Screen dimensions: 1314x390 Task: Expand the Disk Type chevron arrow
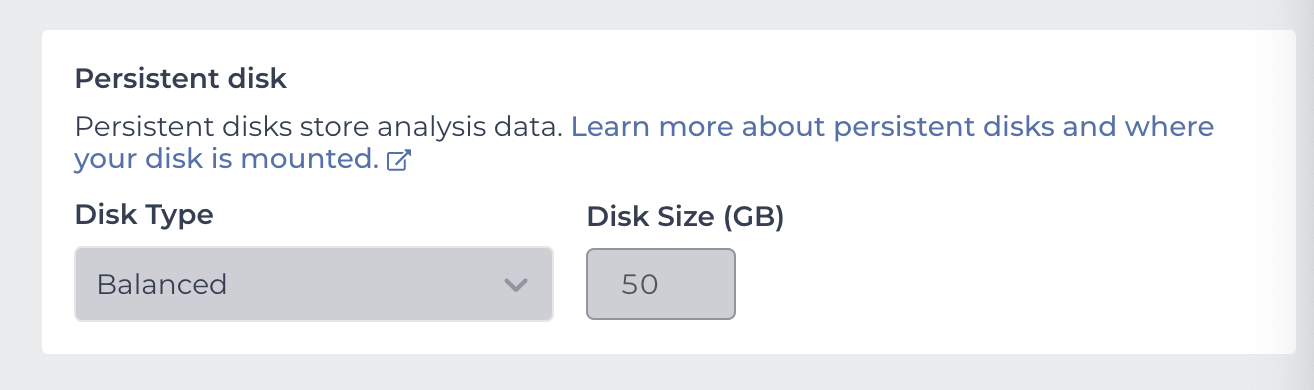pos(515,285)
